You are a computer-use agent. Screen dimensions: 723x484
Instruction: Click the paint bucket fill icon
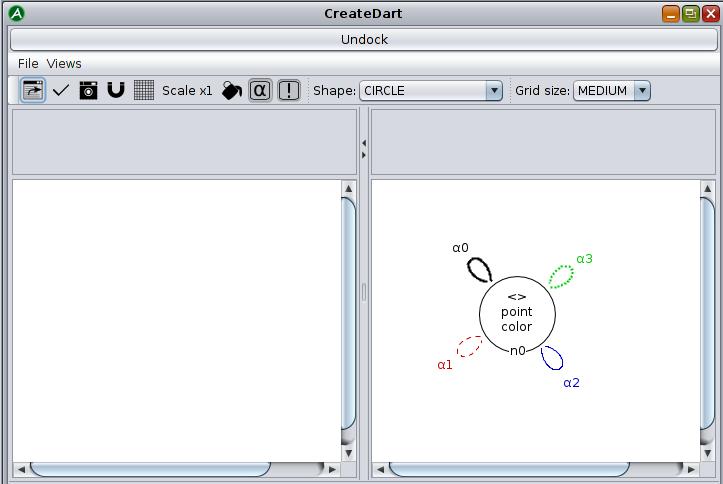tap(232, 90)
